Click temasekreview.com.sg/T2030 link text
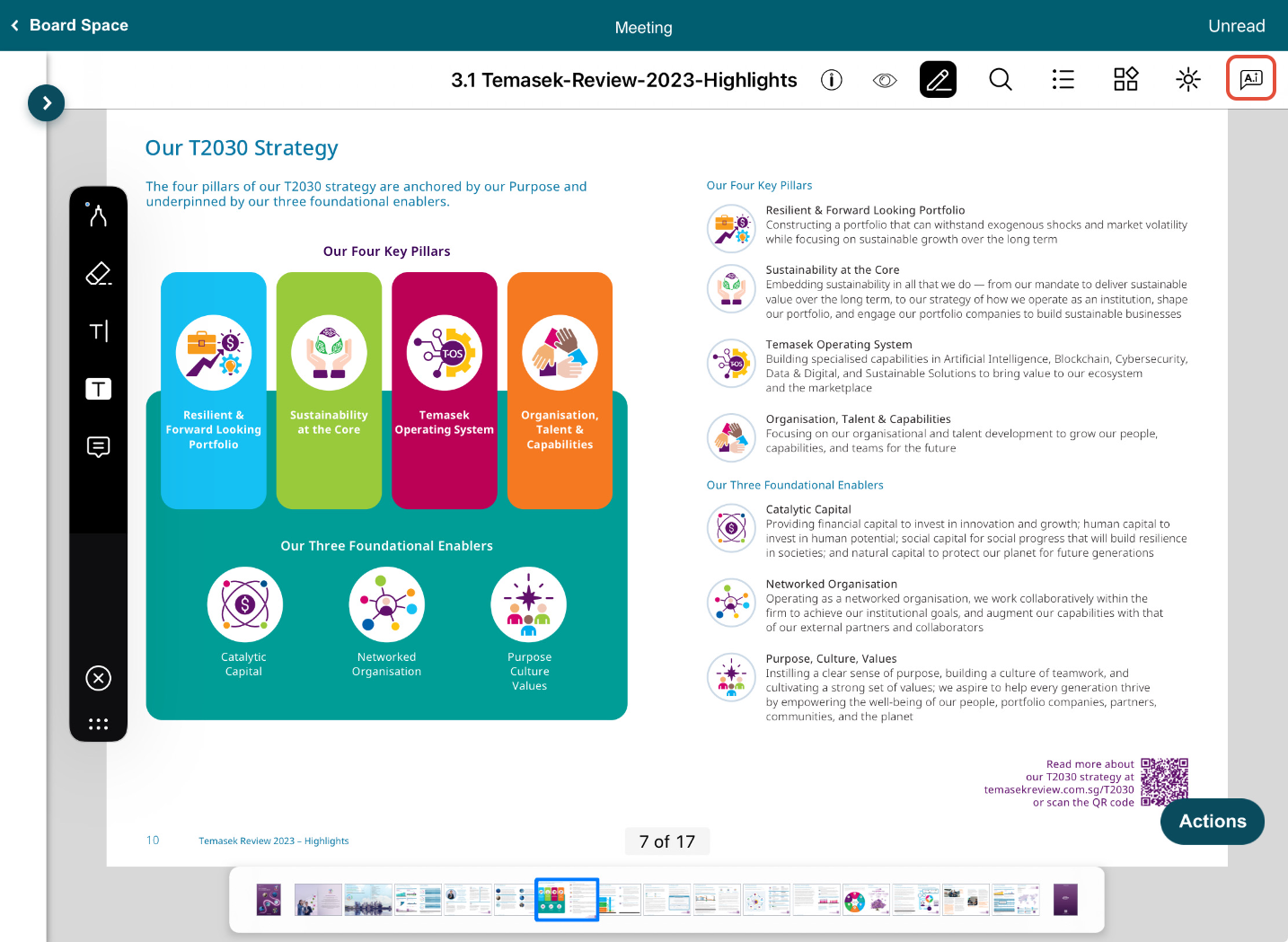Viewport: 1288px width, 942px height. pos(1059,790)
